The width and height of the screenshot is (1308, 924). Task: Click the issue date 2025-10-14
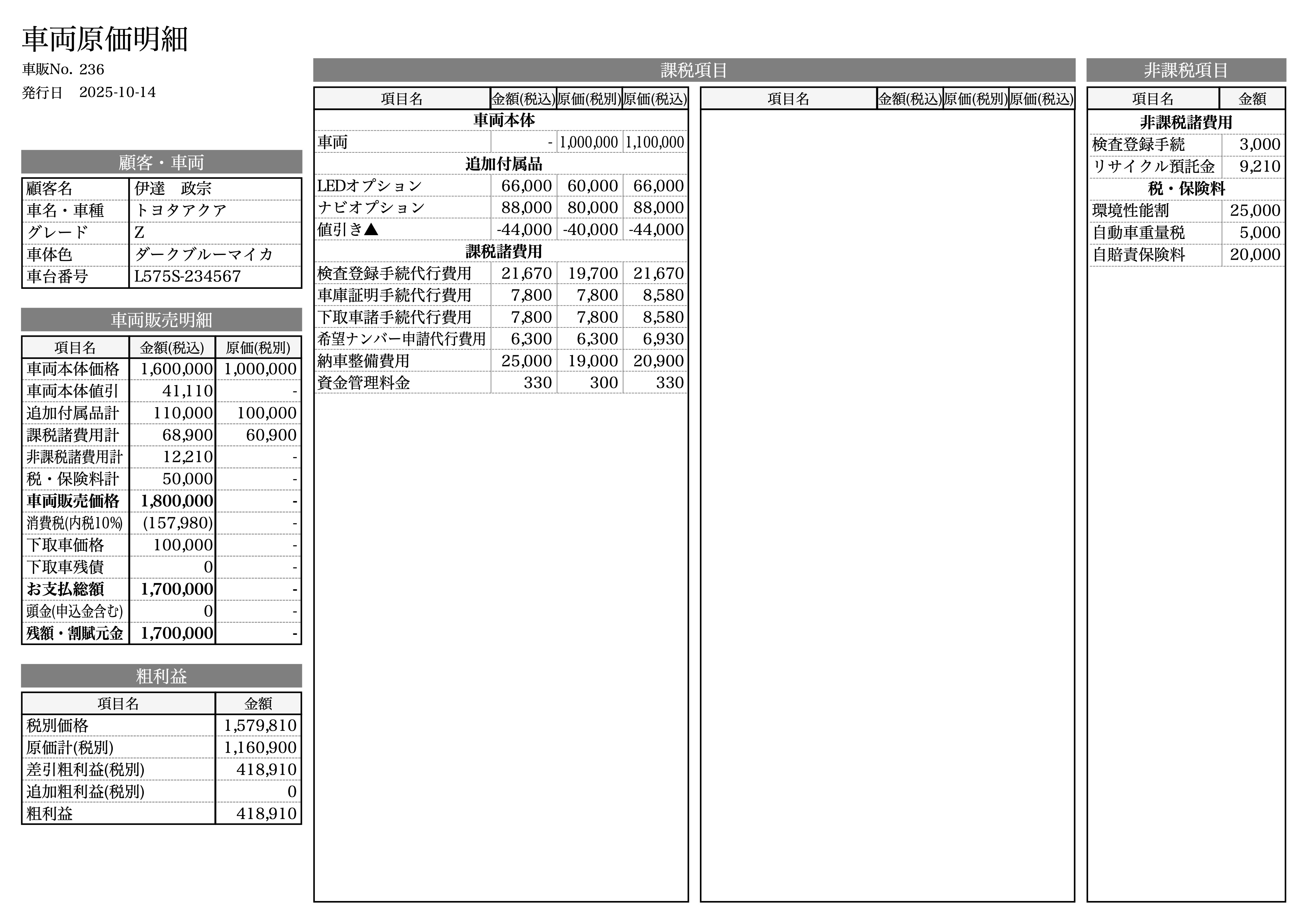point(117,92)
